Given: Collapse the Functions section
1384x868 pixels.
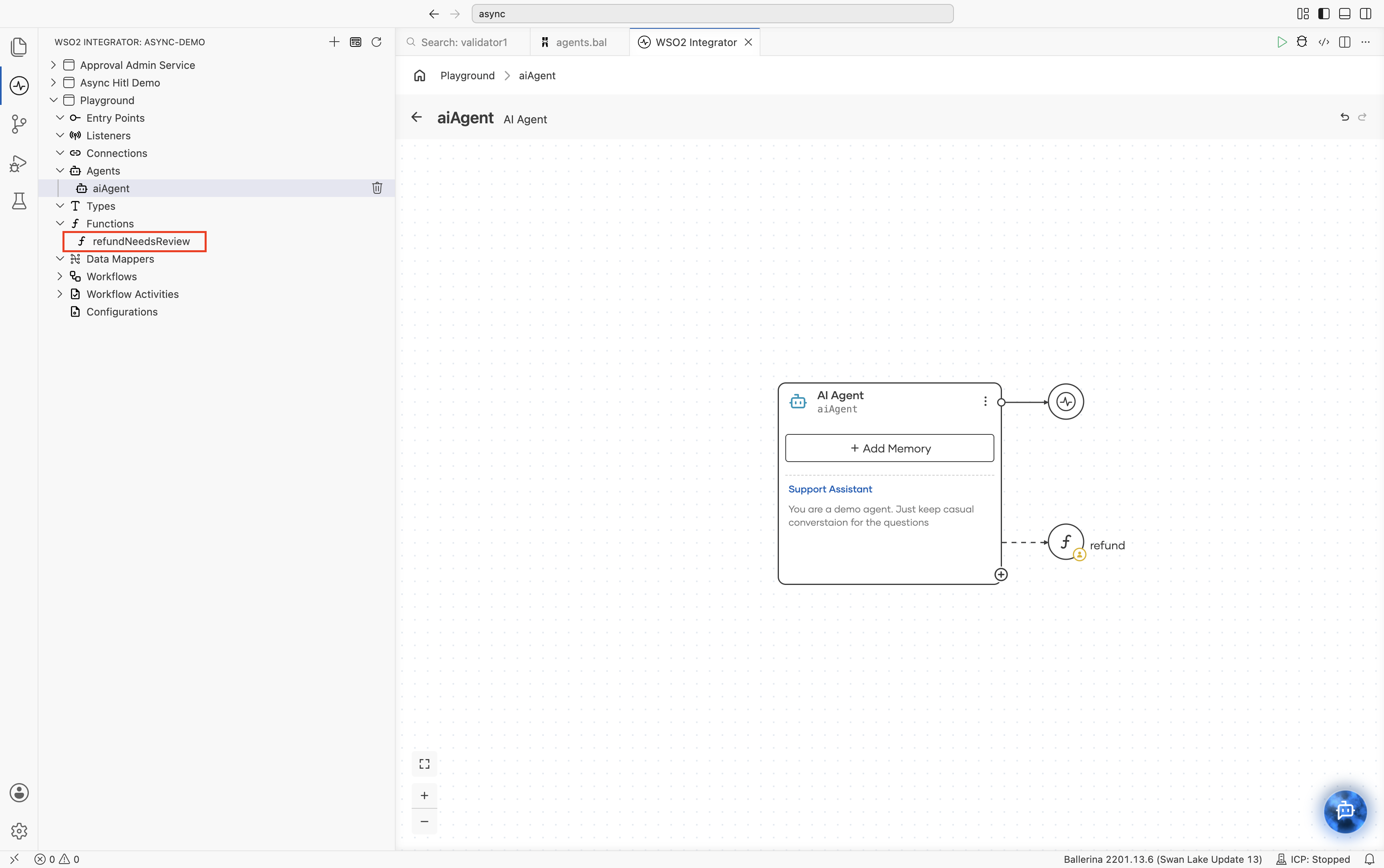Looking at the screenshot, I should click(60, 223).
